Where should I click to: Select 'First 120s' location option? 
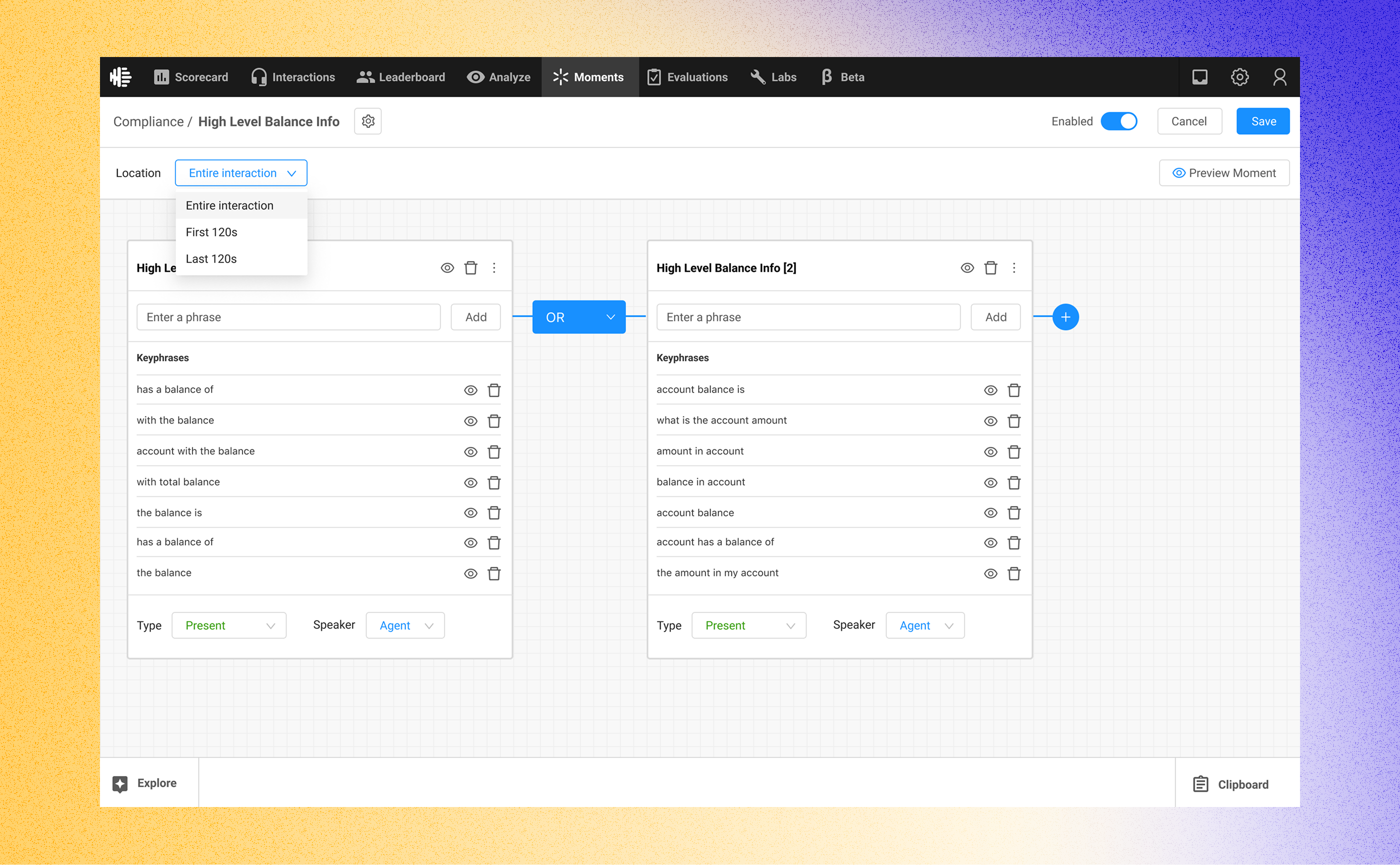point(241,232)
